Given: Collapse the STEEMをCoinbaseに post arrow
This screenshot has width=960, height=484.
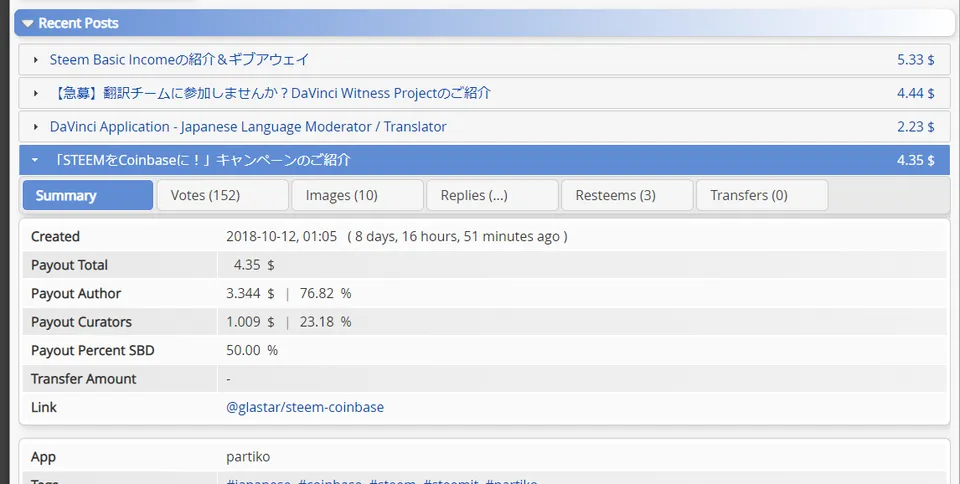Looking at the screenshot, I should coord(35,160).
